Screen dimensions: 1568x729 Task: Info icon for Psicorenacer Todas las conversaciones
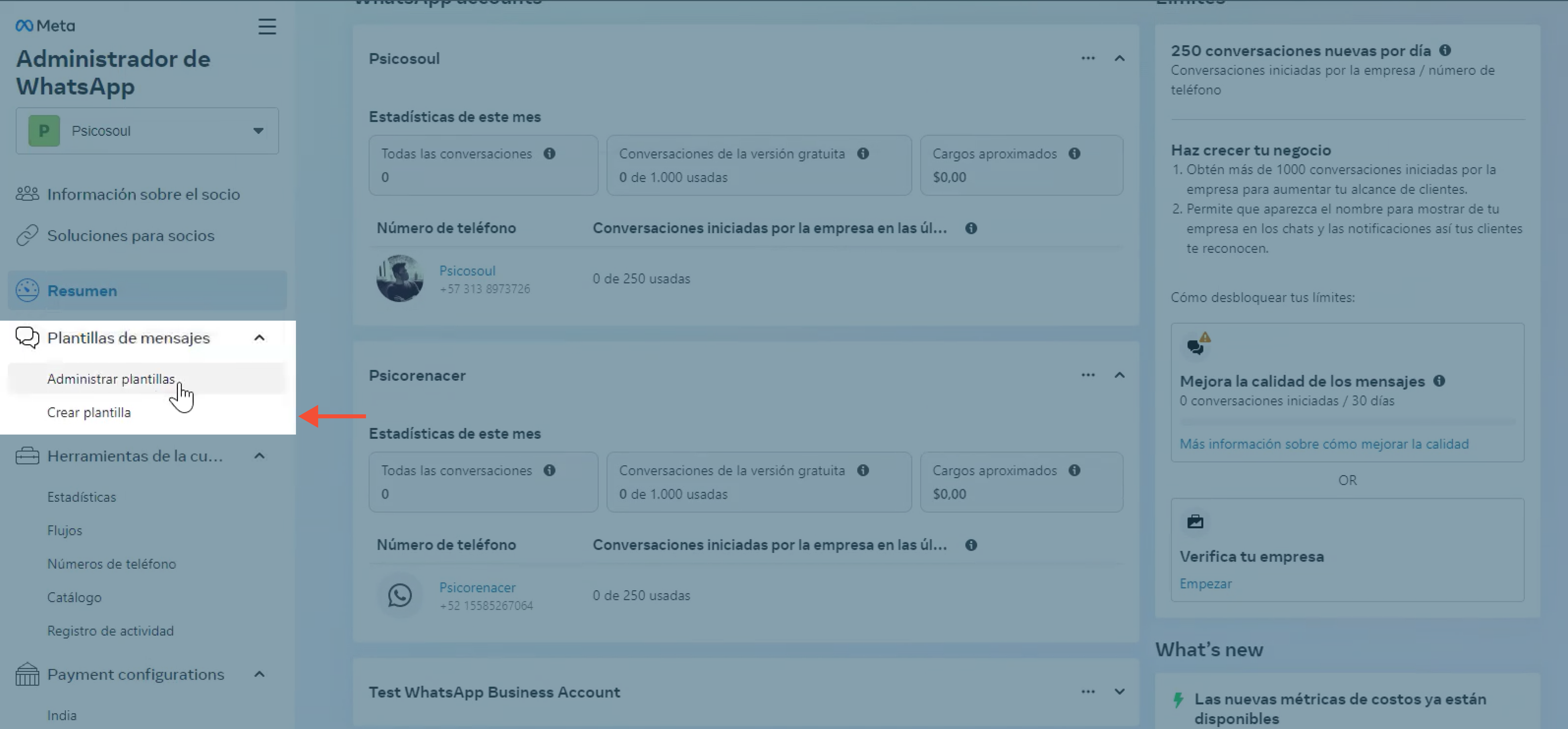coord(550,470)
